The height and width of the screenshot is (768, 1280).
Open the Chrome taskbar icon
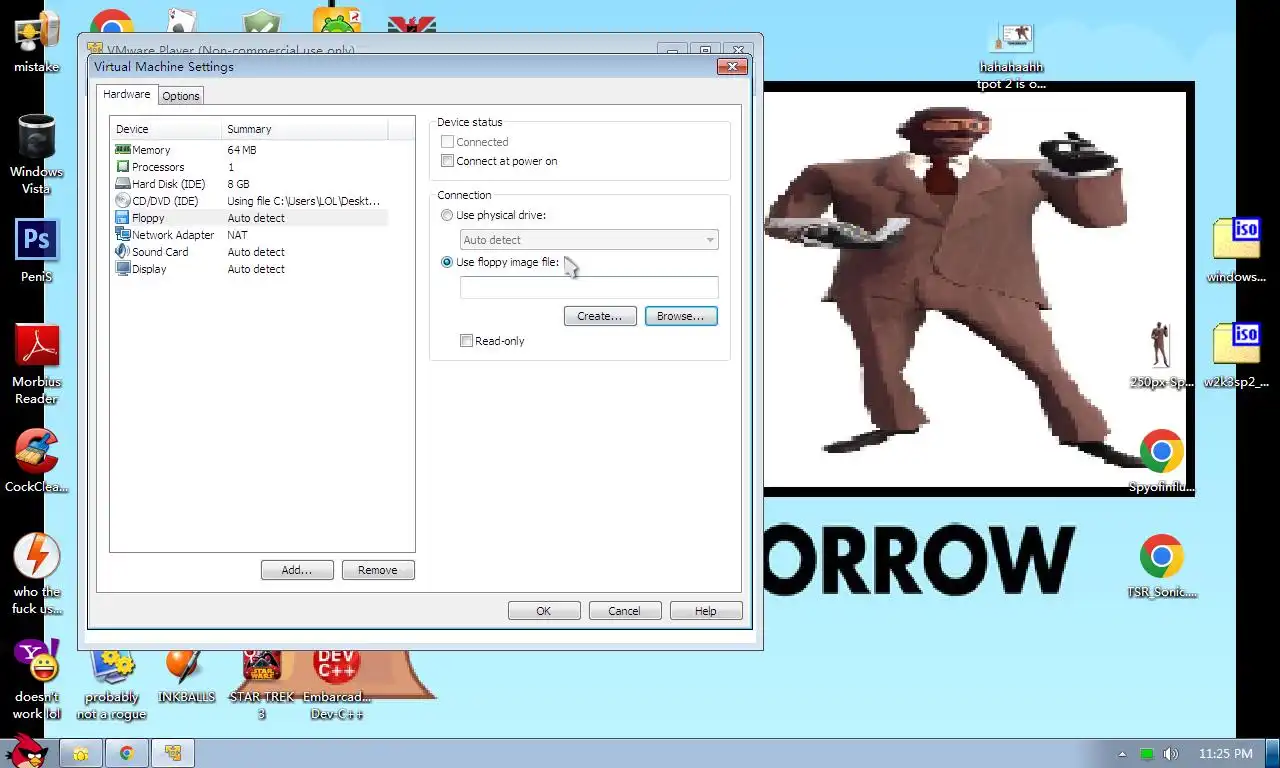click(127, 753)
